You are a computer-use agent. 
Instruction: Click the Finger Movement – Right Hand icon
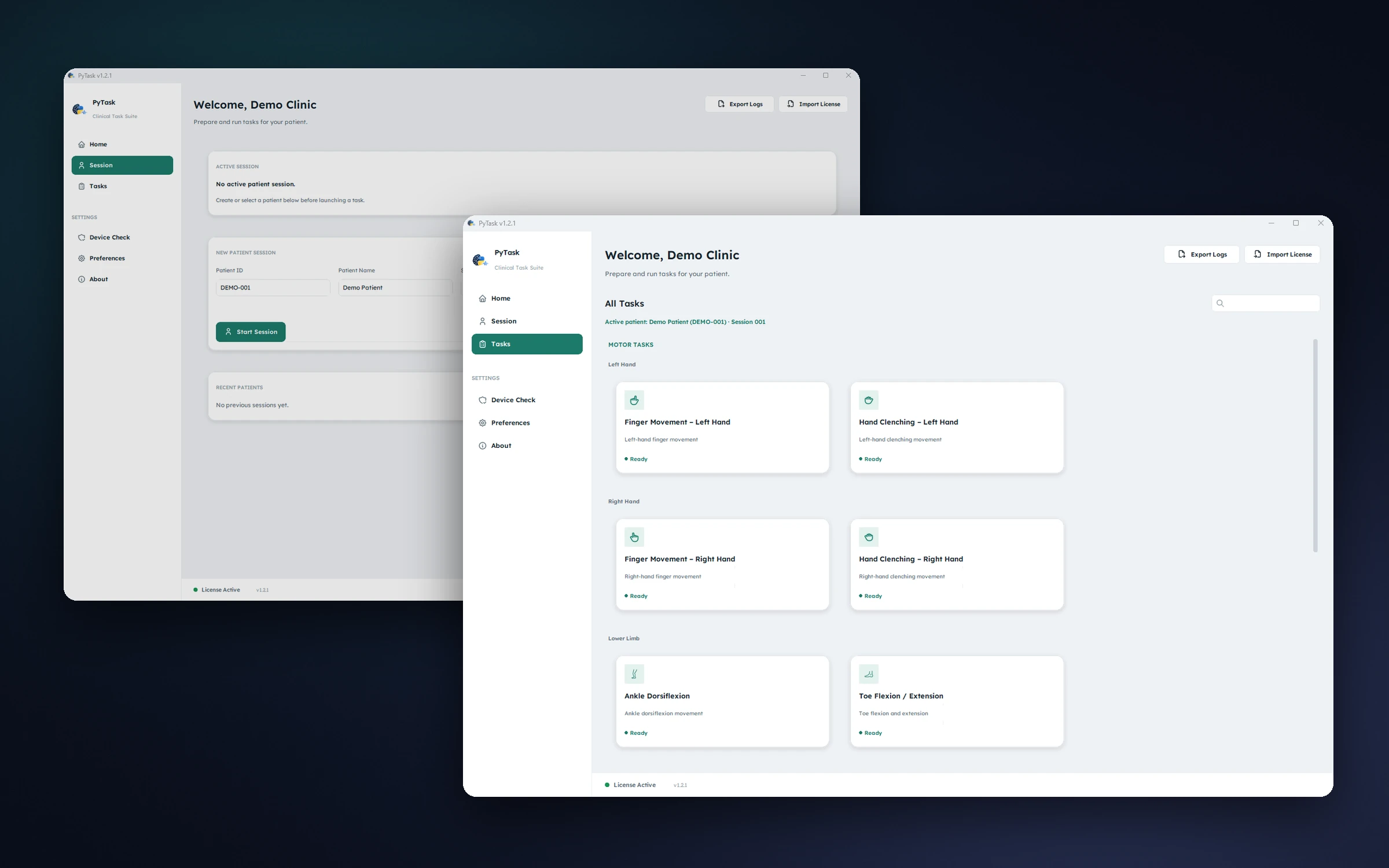(634, 537)
